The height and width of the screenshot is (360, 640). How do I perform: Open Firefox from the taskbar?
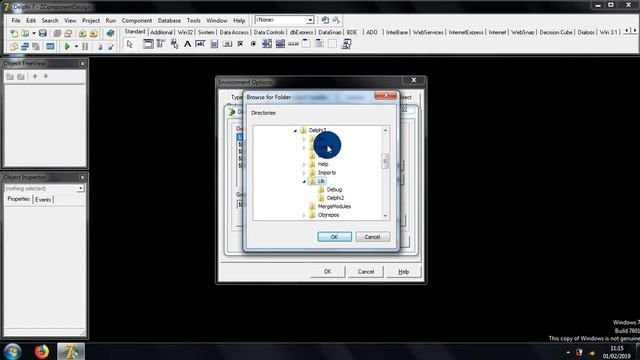(41, 351)
